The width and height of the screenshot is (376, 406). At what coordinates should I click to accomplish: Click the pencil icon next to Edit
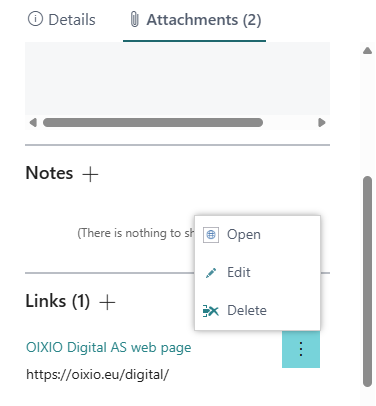211,273
